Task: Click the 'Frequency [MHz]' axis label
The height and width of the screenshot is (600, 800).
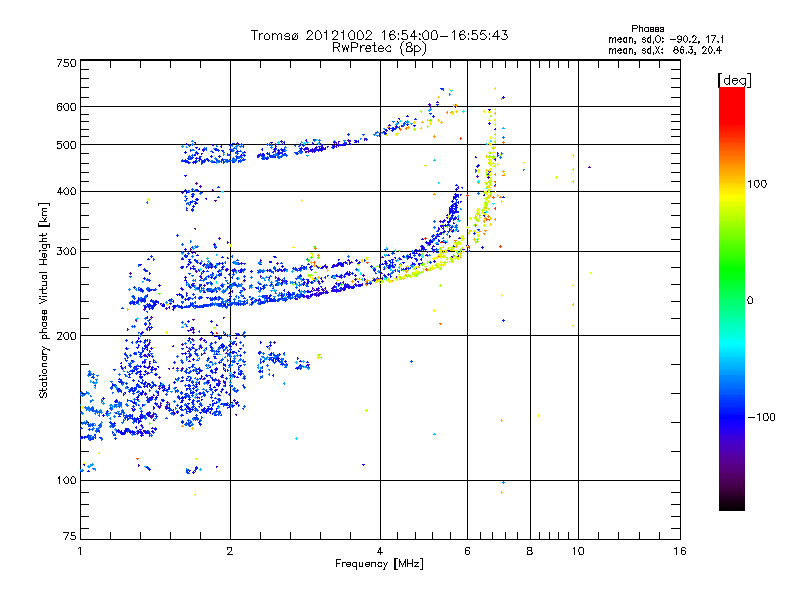Action: tap(379, 564)
